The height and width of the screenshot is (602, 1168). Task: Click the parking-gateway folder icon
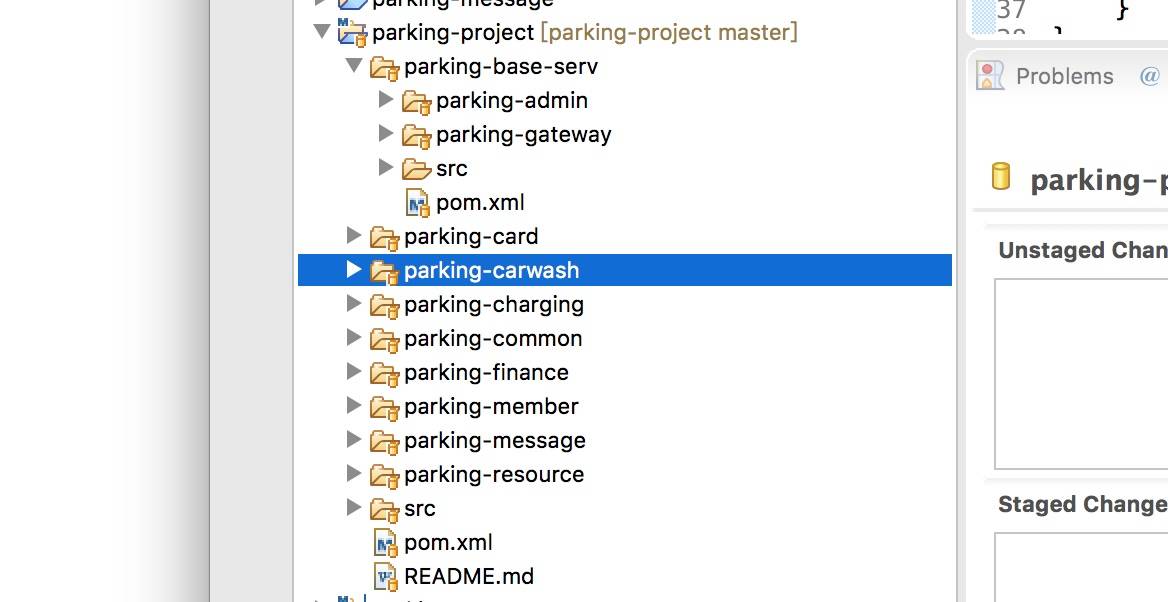click(416, 135)
